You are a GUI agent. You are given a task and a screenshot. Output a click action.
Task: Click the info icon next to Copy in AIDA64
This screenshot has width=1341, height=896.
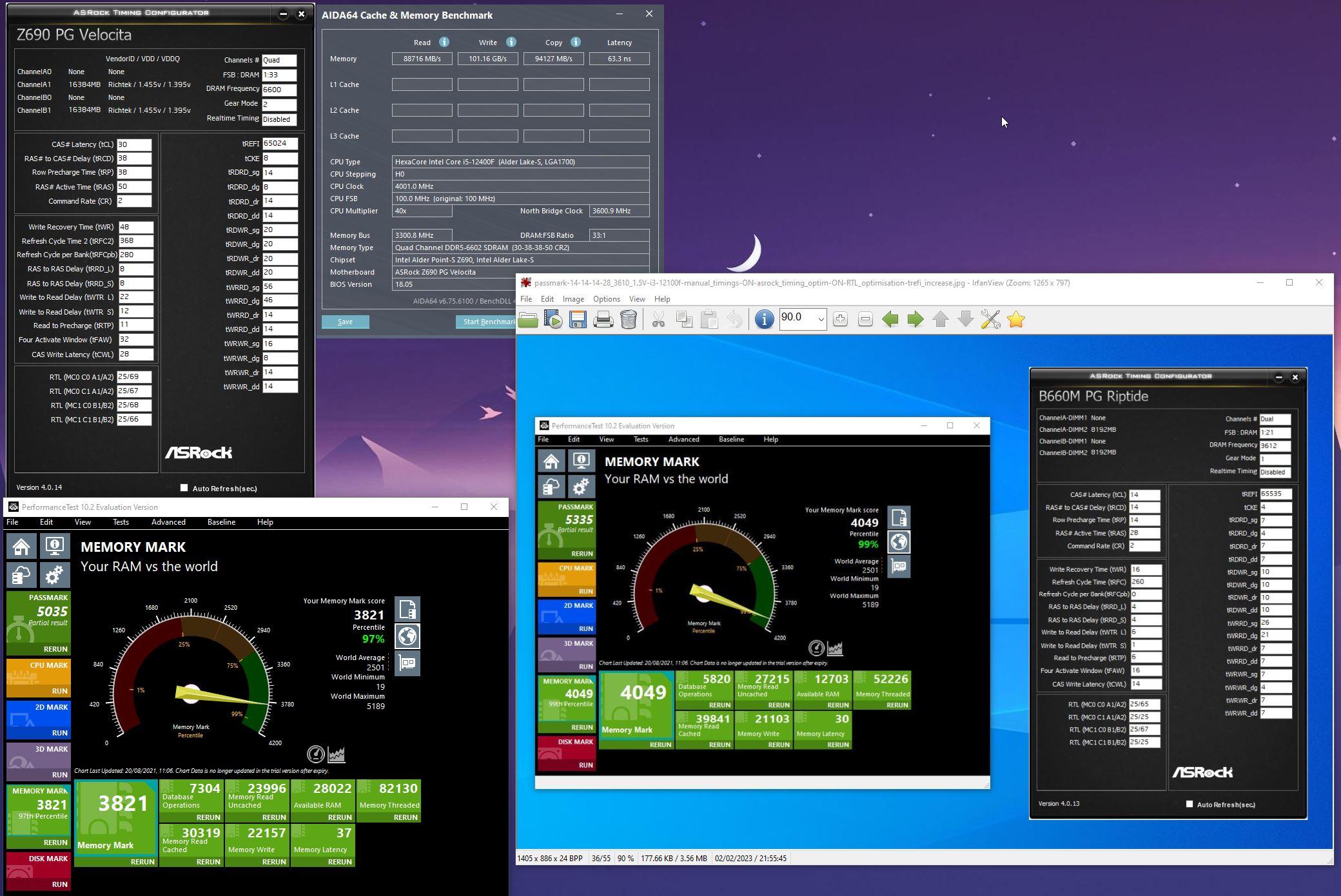576,43
